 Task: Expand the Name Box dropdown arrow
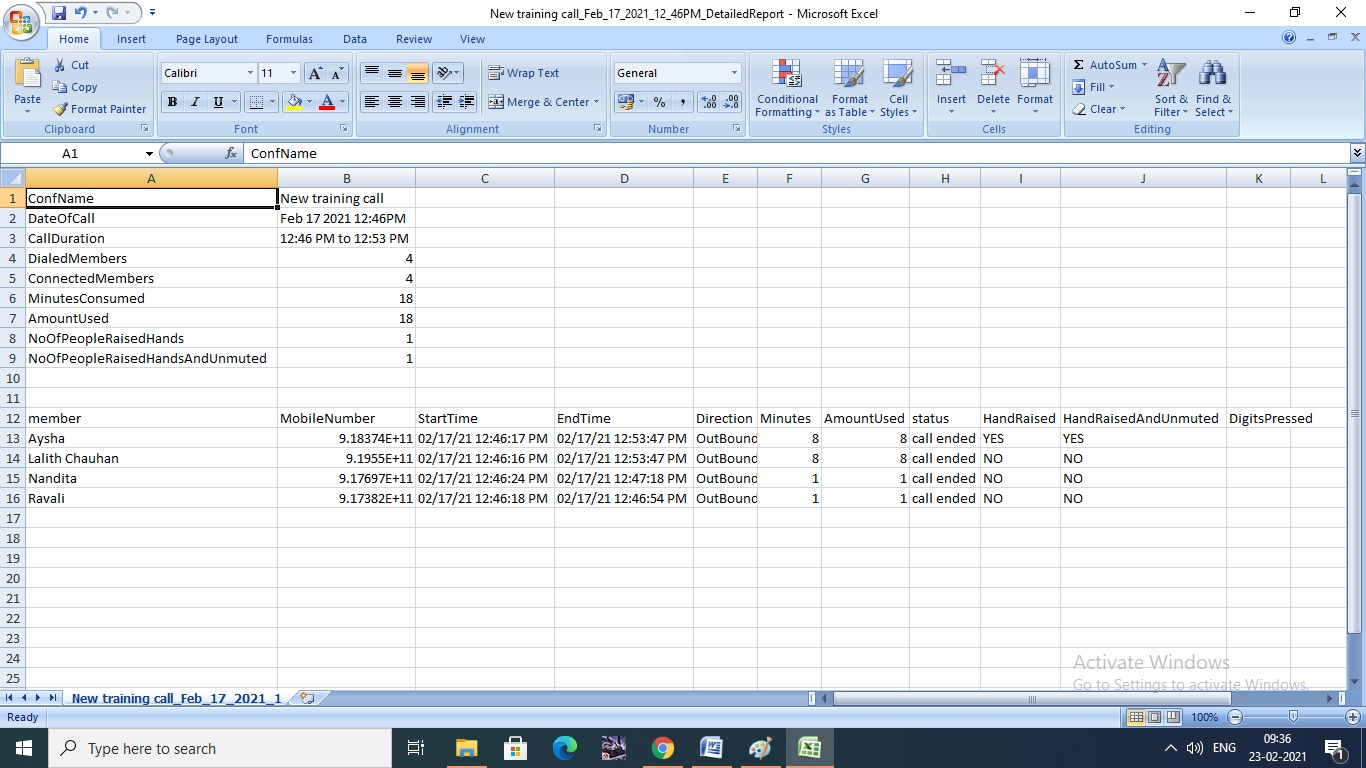pyautogui.click(x=149, y=154)
